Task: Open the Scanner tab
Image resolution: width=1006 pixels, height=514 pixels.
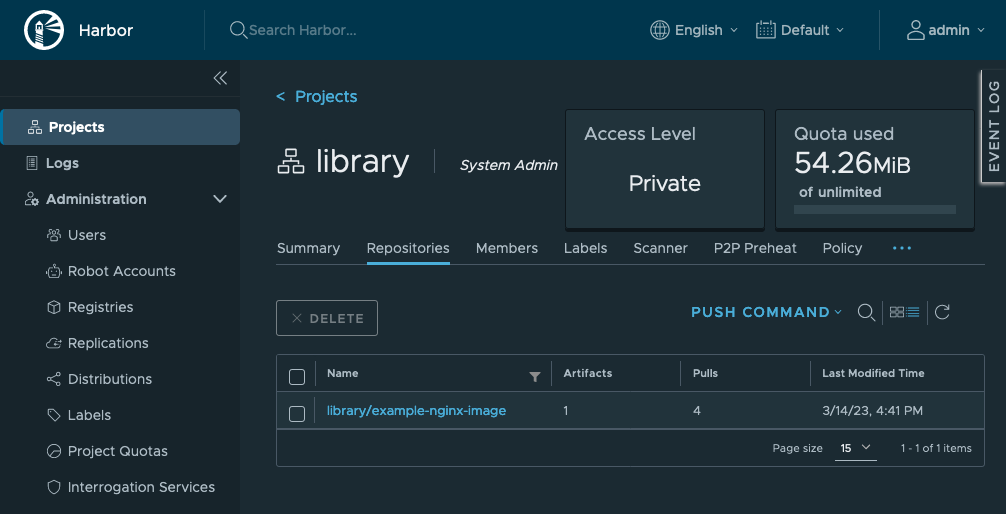Action: (660, 248)
